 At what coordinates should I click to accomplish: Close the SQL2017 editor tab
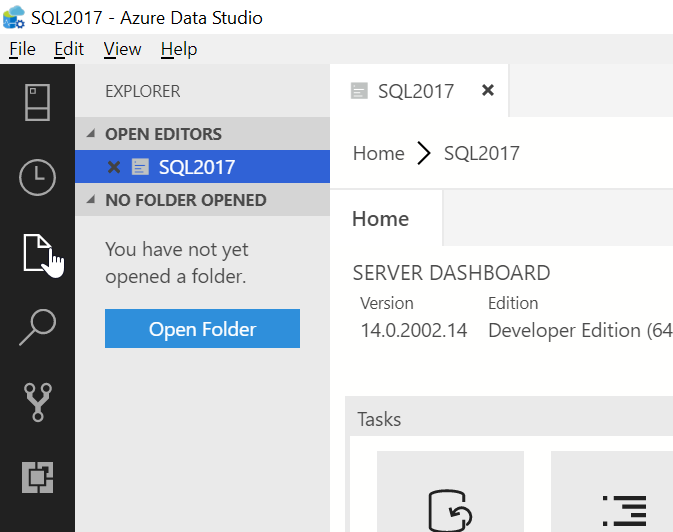(488, 90)
